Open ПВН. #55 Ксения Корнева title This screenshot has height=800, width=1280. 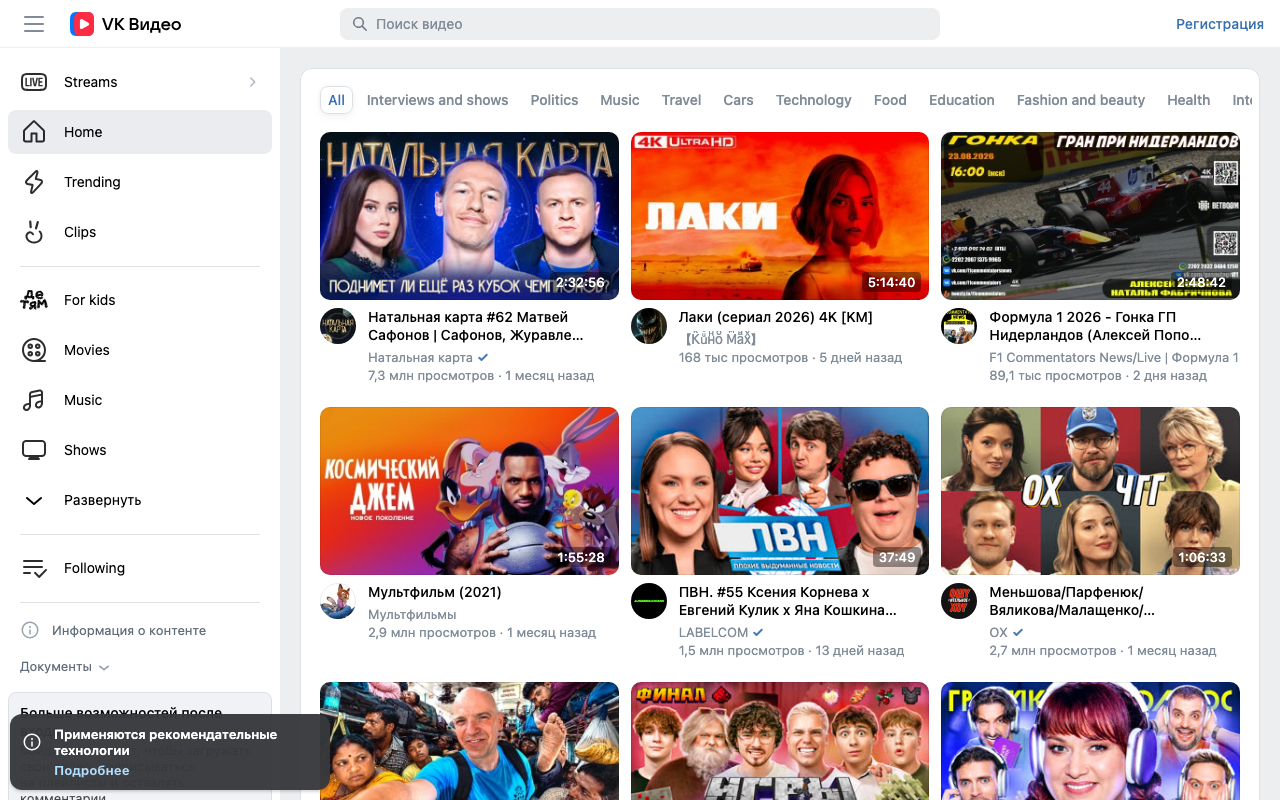coord(788,601)
